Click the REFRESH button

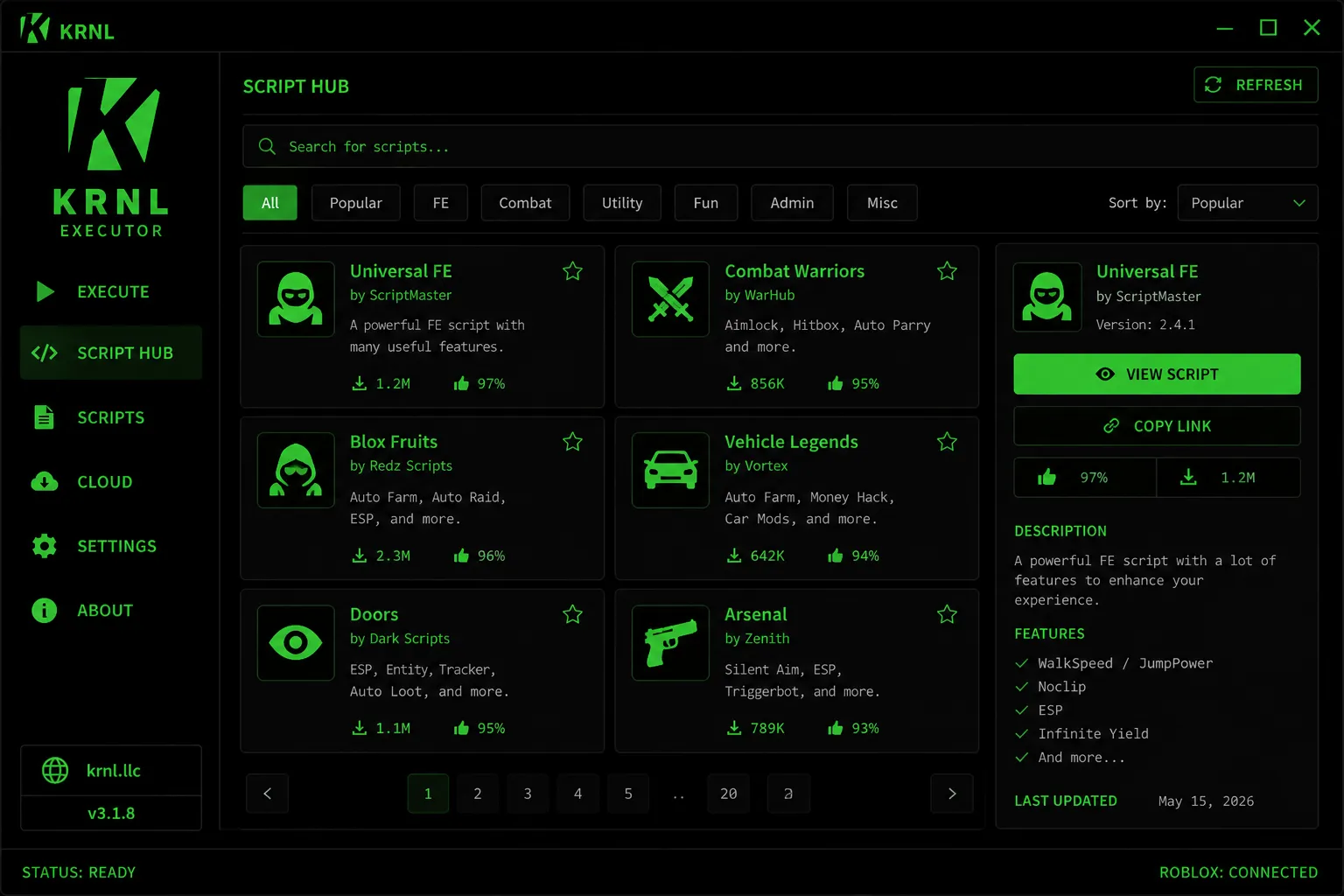point(1256,85)
